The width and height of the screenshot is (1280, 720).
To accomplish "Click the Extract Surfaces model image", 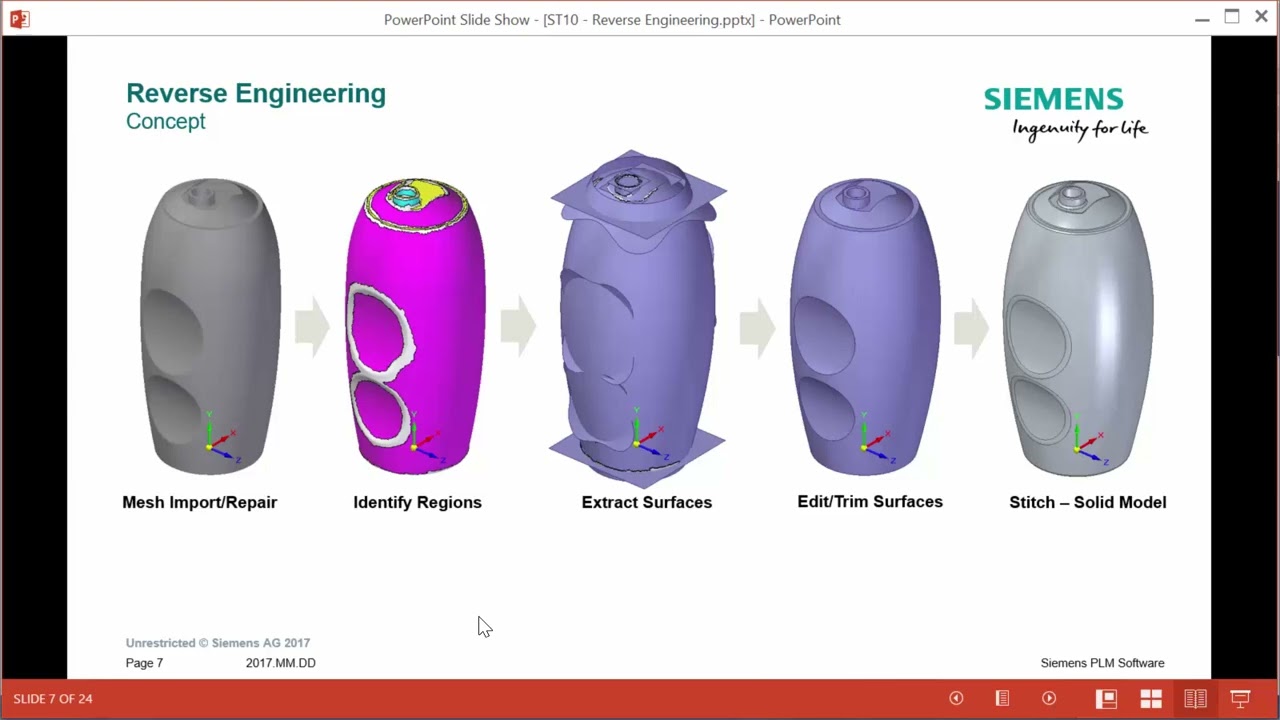I will (x=638, y=319).
